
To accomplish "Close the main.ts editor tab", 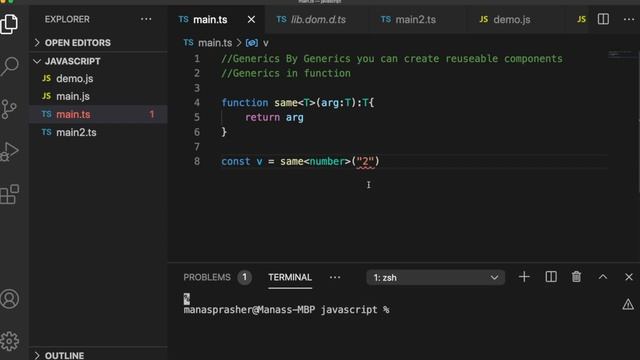I will pyautogui.click(x=251, y=19).
